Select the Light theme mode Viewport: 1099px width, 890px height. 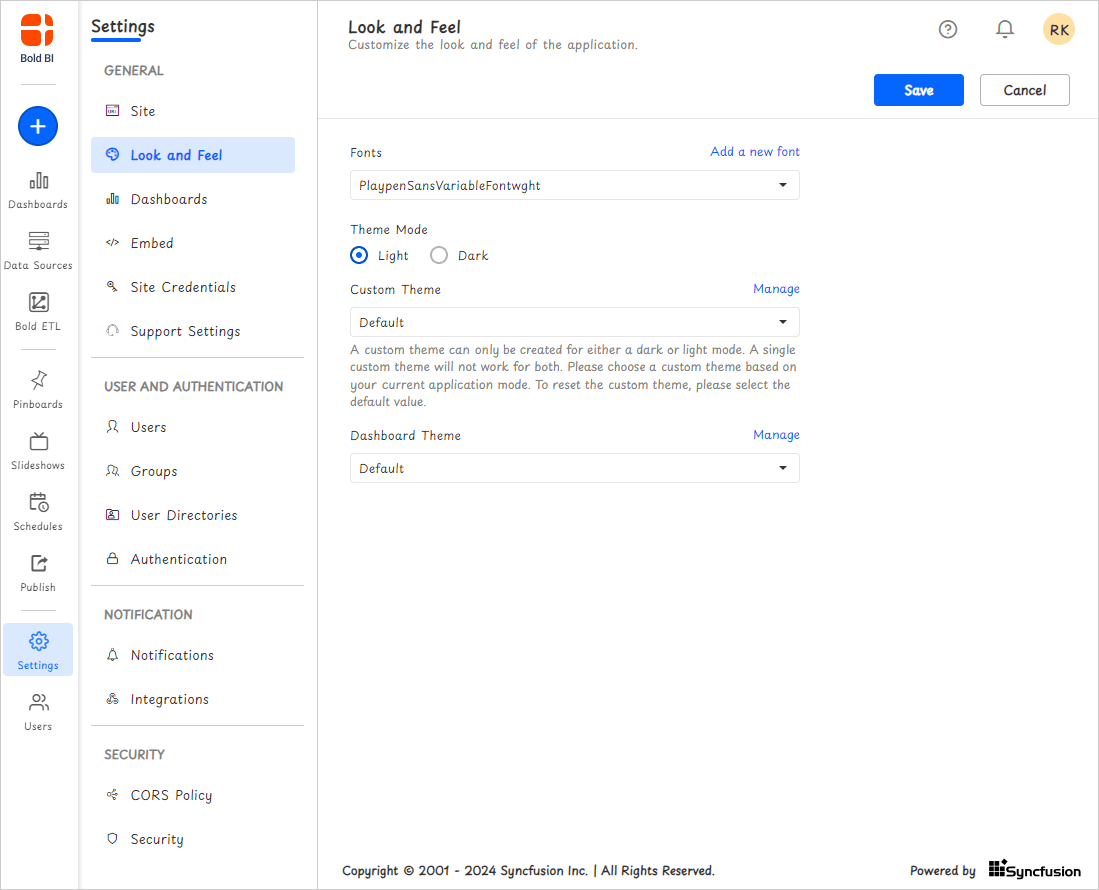pyautogui.click(x=359, y=255)
